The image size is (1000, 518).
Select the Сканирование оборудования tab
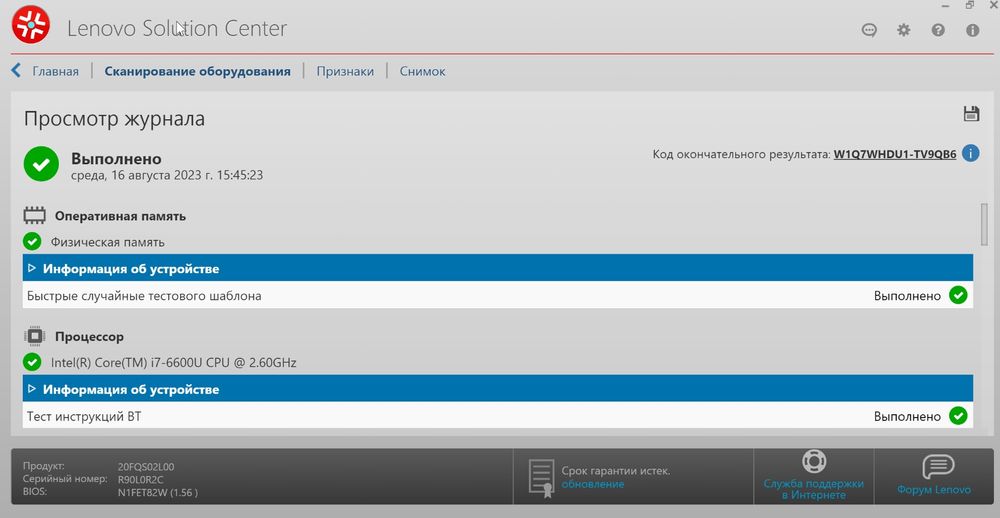click(x=197, y=71)
